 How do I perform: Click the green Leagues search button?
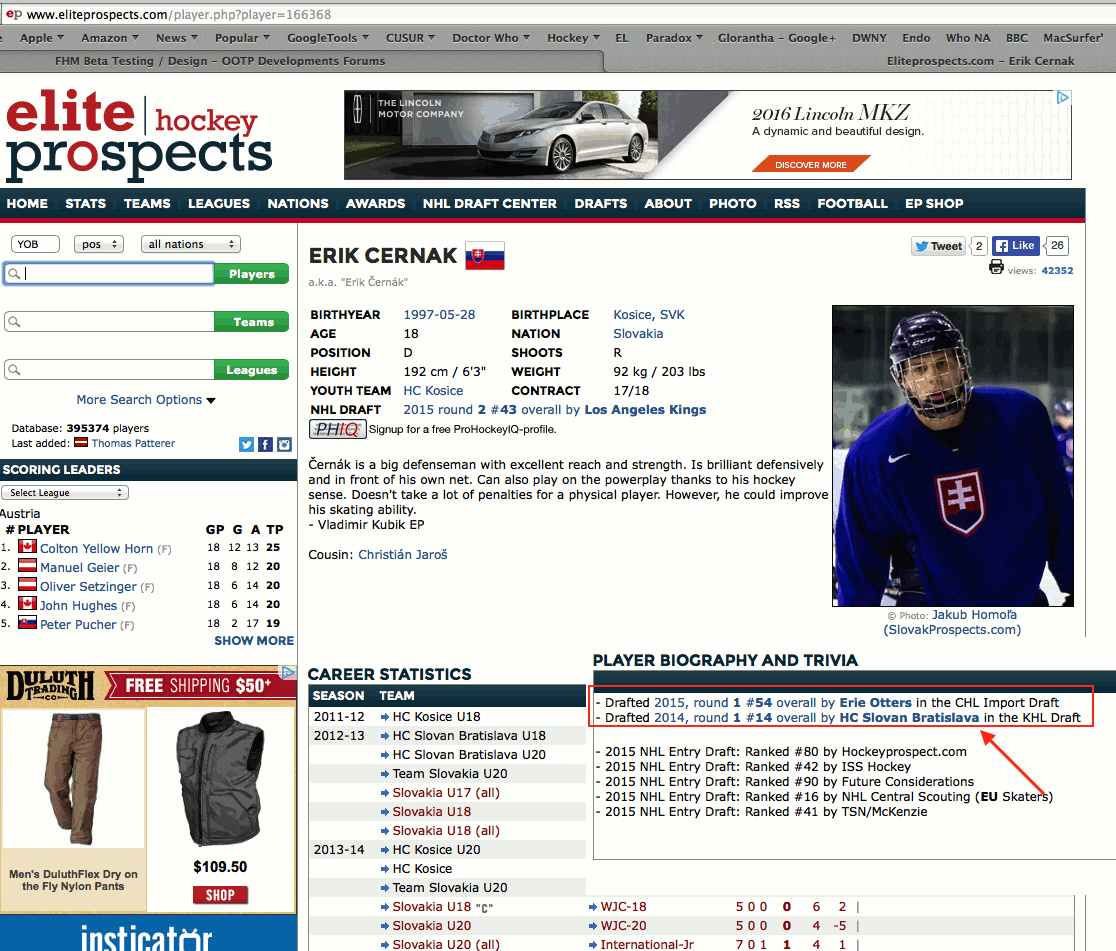(251, 369)
